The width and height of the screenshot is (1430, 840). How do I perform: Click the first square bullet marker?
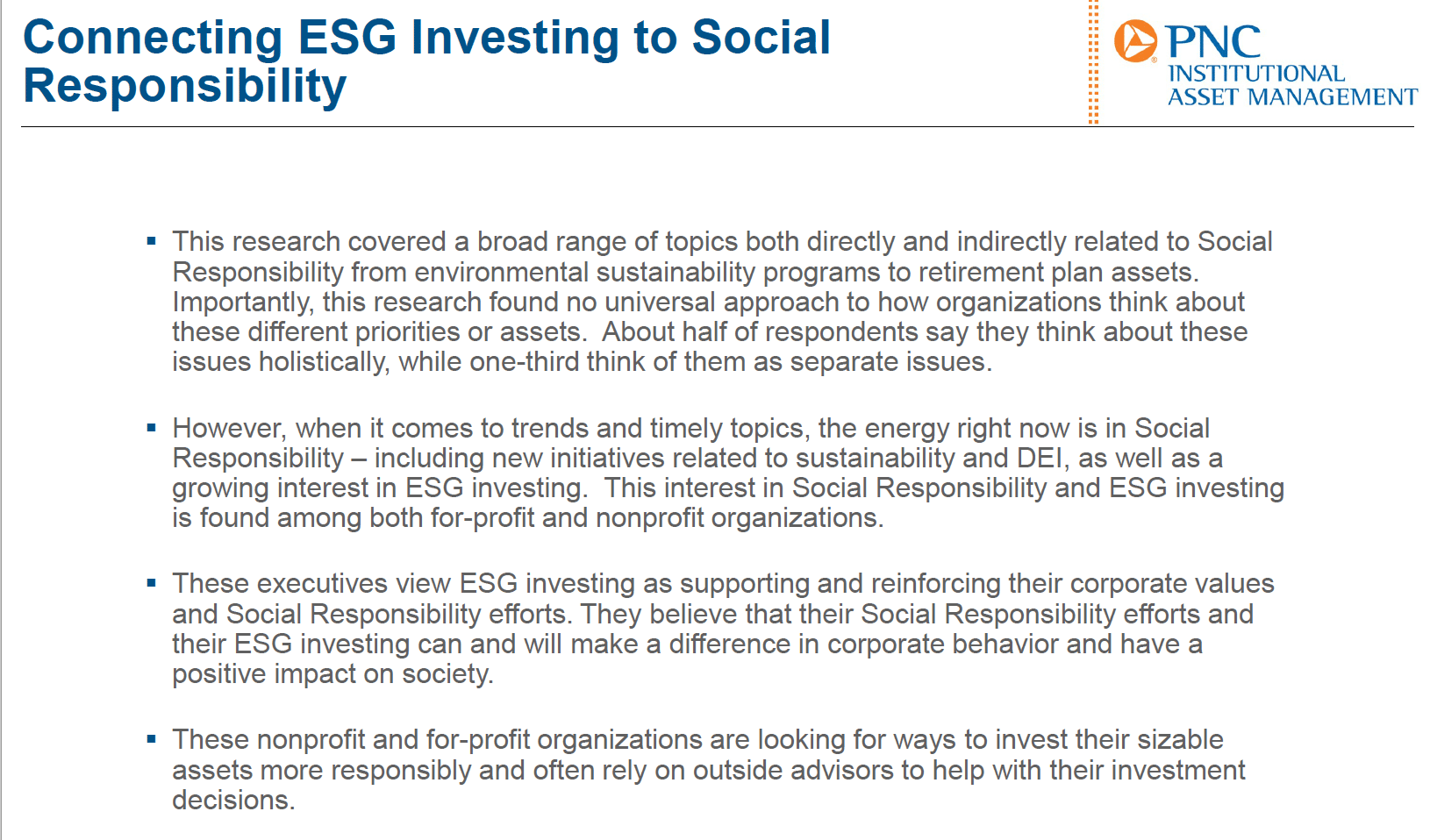[x=152, y=240]
